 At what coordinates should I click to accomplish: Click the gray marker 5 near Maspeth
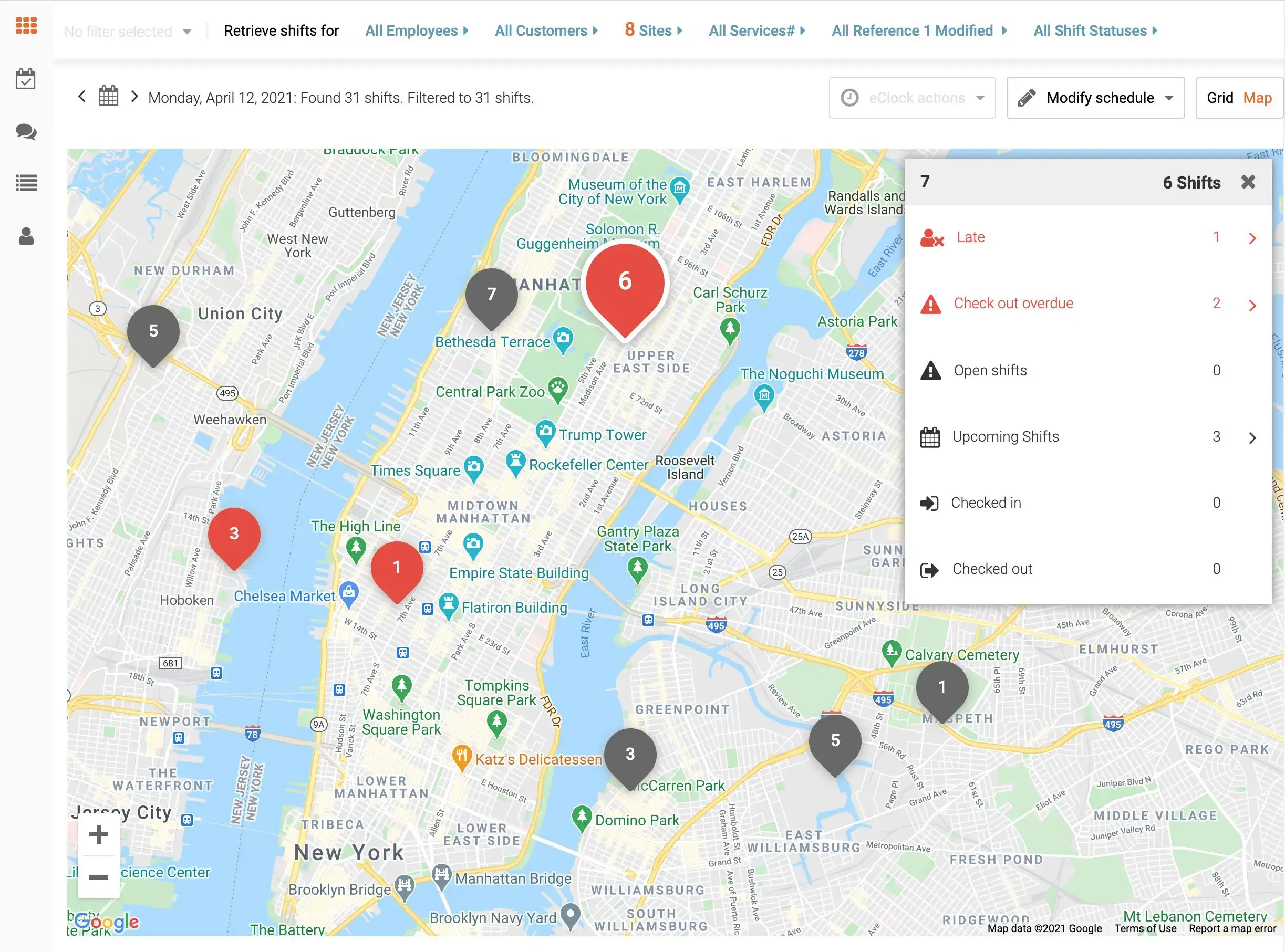(835, 745)
